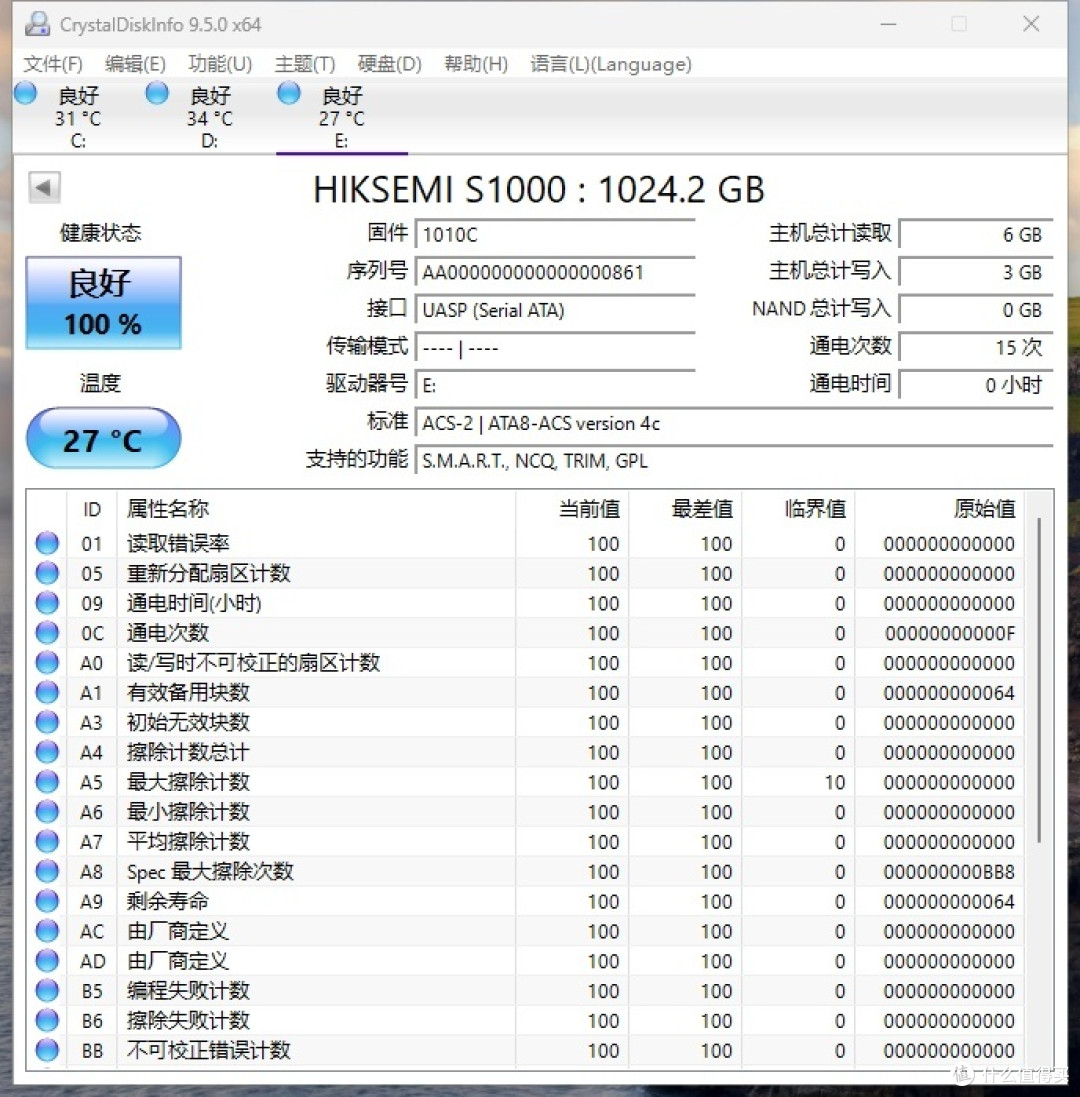This screenshot has height=1097, width=1080.
Task: Click the status orb for row 01 读取错误率
Action: click(x=47, y=543)
